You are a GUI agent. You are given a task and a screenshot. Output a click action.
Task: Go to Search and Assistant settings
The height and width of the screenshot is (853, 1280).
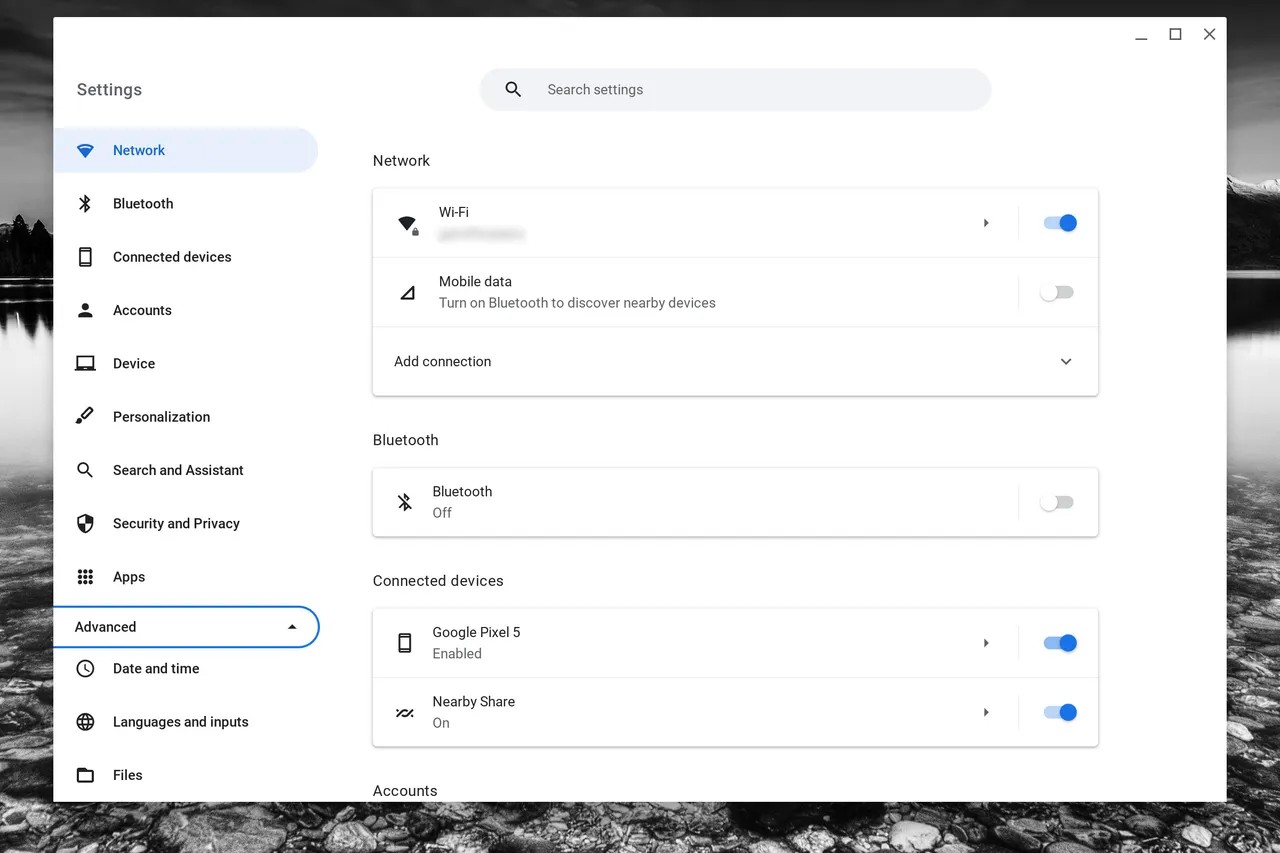[178, 470]
